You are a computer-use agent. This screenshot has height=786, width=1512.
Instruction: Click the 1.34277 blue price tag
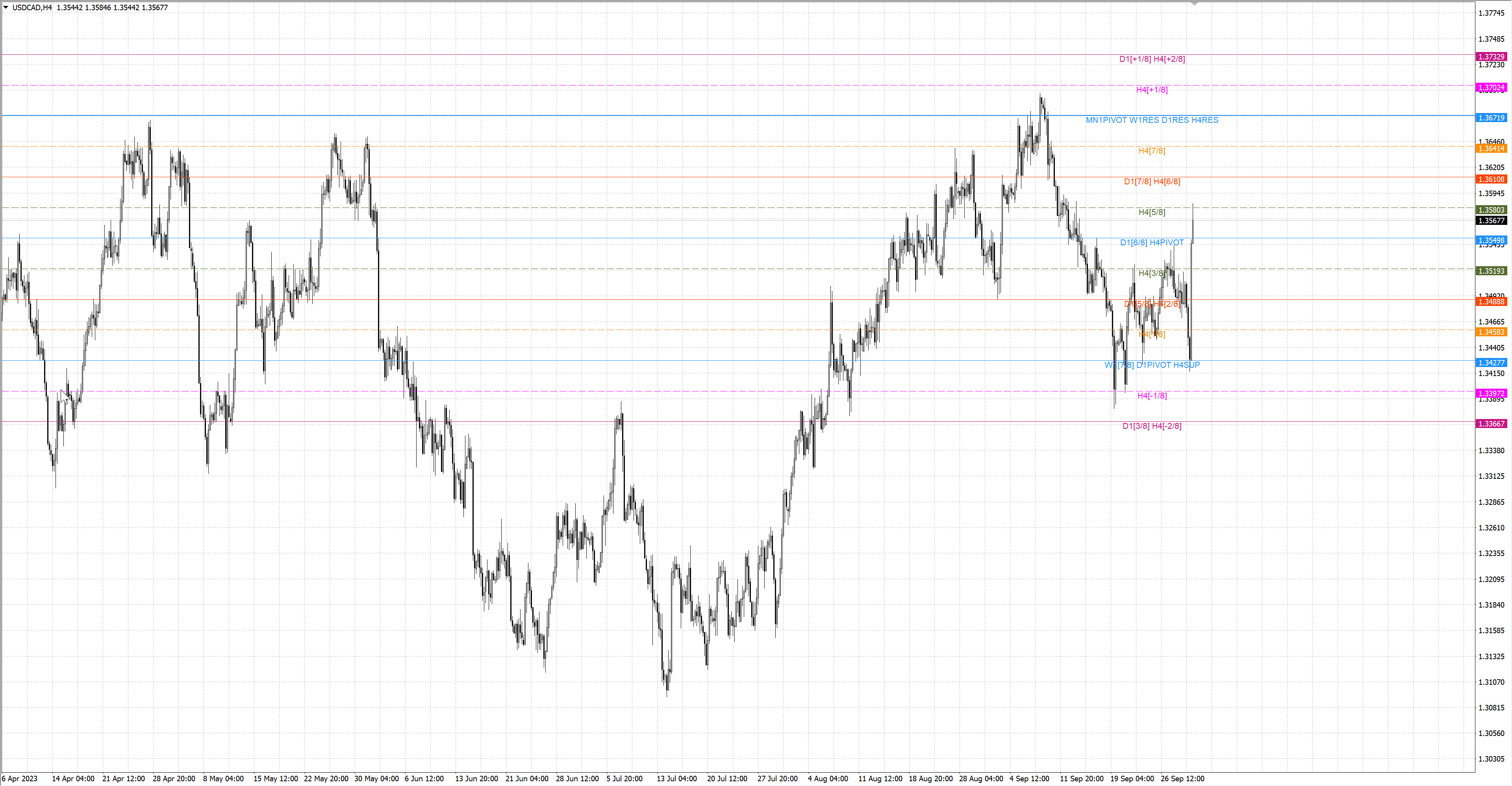1491,363
